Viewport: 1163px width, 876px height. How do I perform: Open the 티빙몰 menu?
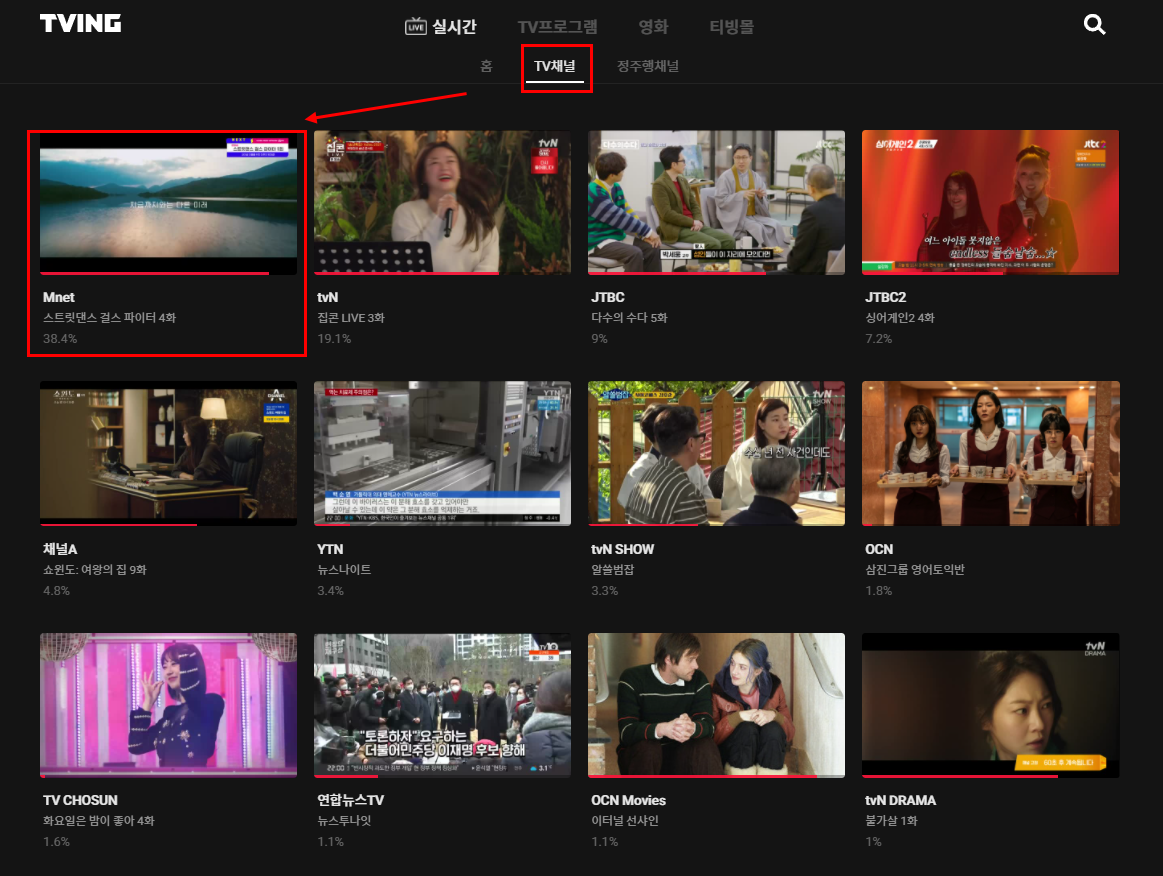(731, 27)
